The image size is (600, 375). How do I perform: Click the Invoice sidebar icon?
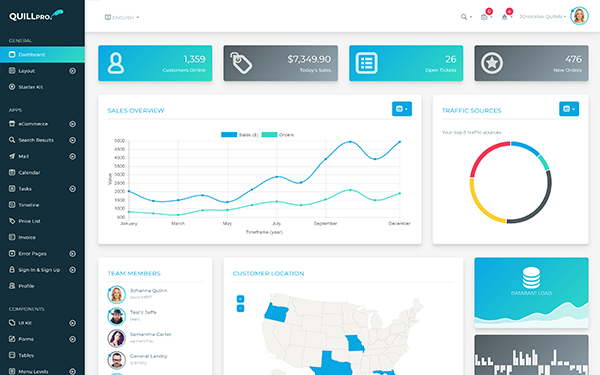click(x=12, y=237)
